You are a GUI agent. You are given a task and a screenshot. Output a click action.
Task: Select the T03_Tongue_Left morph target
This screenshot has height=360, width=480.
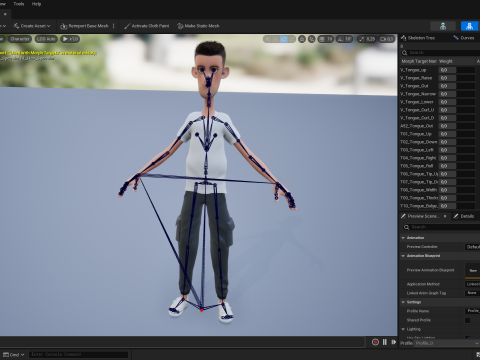pos(417,150)
